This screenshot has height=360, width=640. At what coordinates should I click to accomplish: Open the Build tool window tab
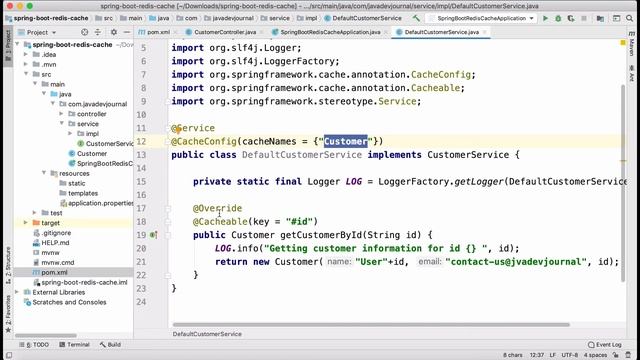(x=110, y=344)
